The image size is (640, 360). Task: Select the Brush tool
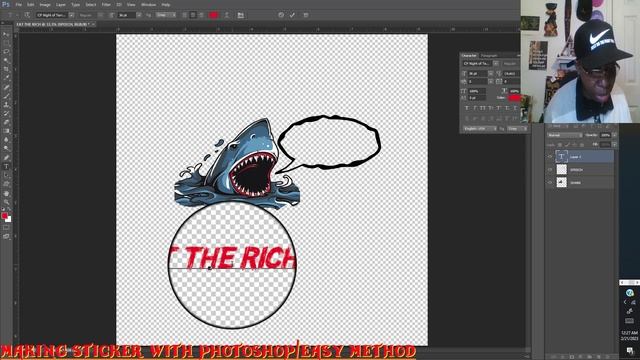pyautogui.click(x=6, y=96)
